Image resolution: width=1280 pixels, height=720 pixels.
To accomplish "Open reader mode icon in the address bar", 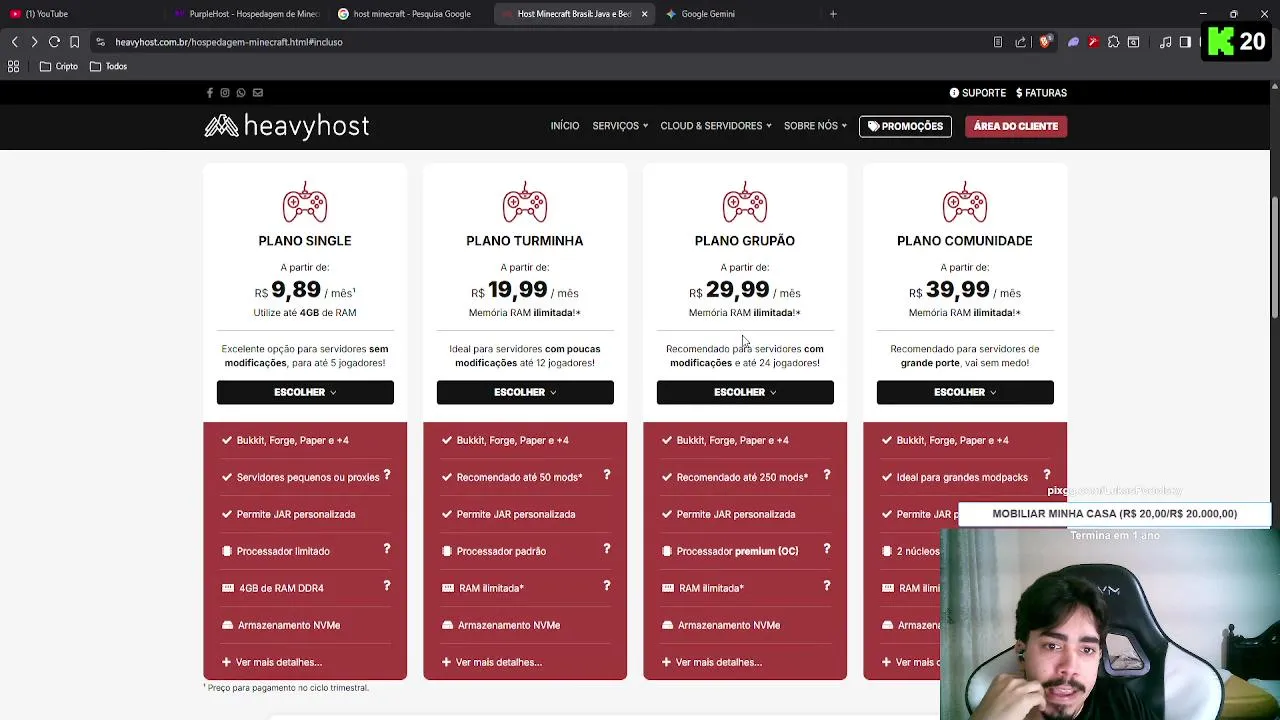I will 997,42.
